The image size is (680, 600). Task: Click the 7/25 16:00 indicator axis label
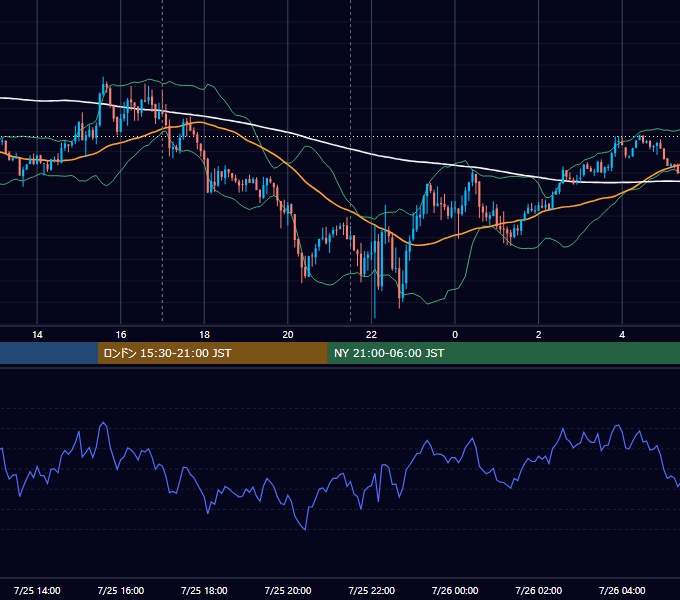coord(121,590)
